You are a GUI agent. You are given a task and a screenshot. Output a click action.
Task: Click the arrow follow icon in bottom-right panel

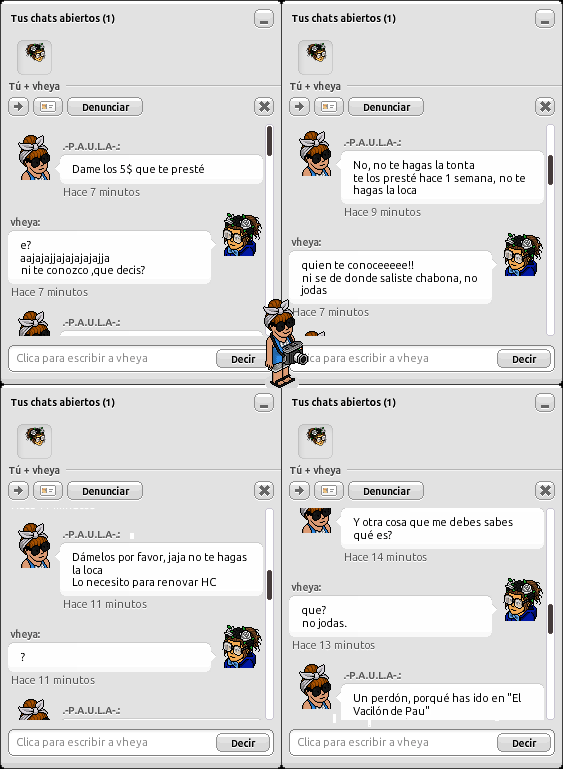(300, 491)
